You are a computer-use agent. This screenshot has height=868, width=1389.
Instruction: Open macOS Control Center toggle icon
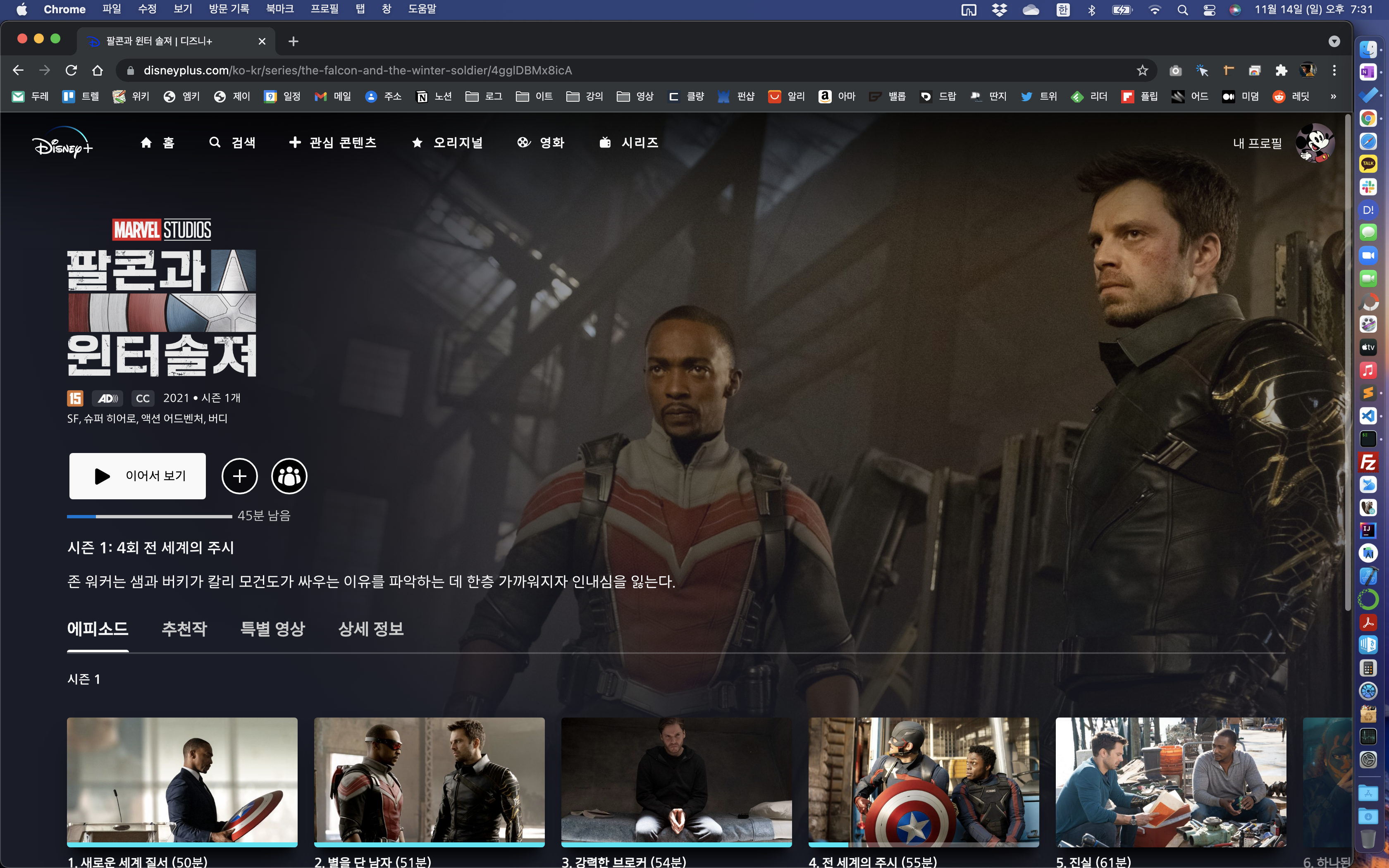1209,10
